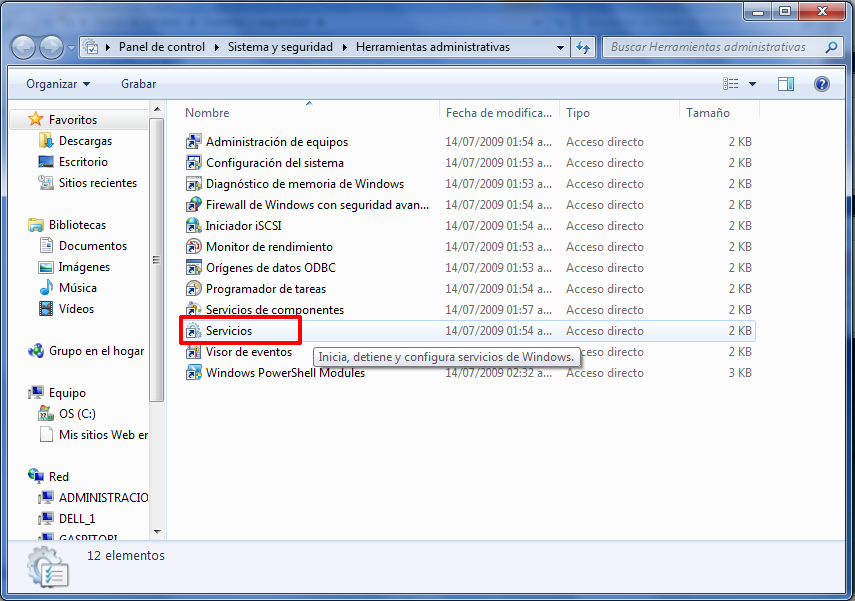Click 'Panel de control' breadcrumb

tap(162, 47)
